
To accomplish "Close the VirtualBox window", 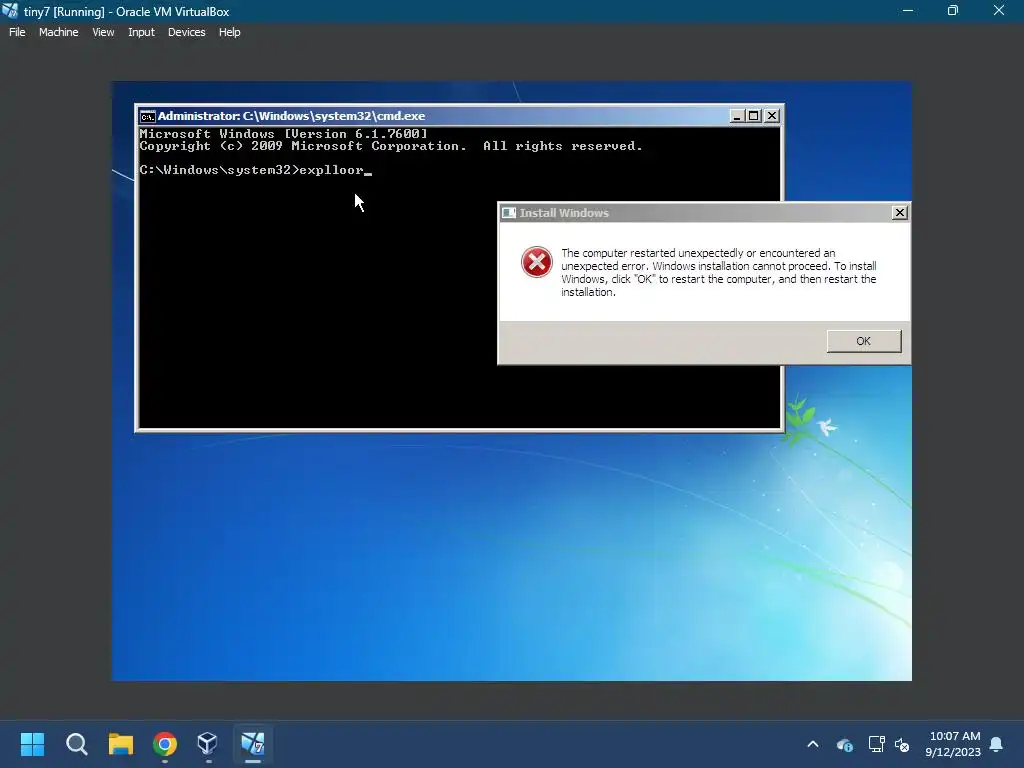I will [x=999, y=11].
